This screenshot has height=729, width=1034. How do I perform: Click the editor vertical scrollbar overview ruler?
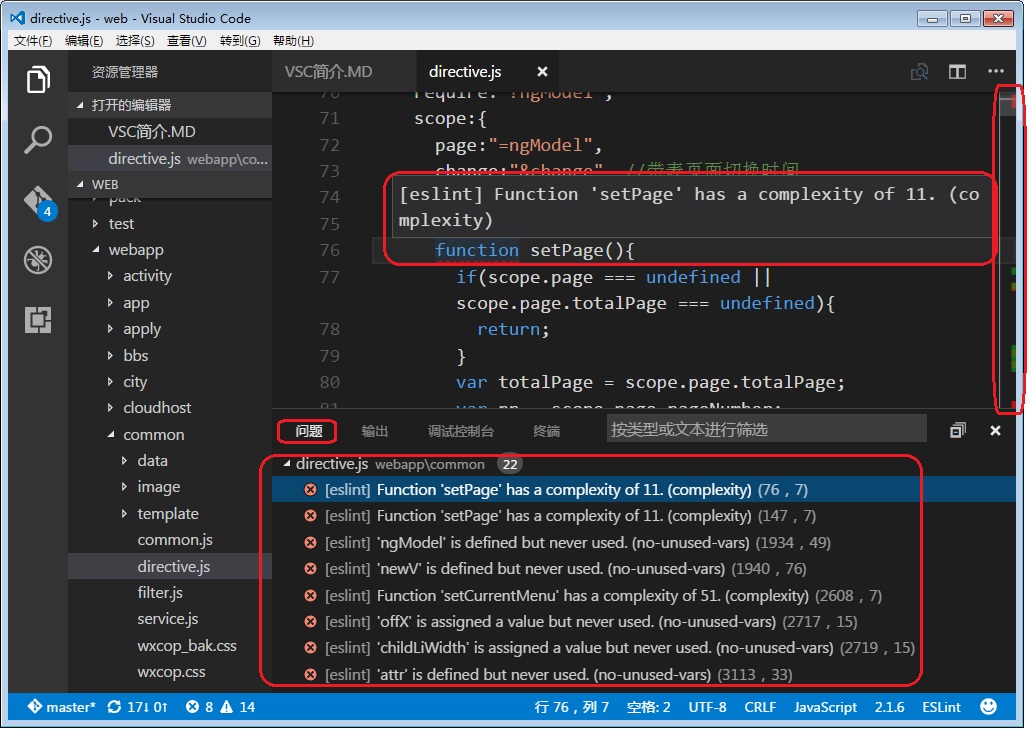pyautogui.click(x=1009, y=249)
